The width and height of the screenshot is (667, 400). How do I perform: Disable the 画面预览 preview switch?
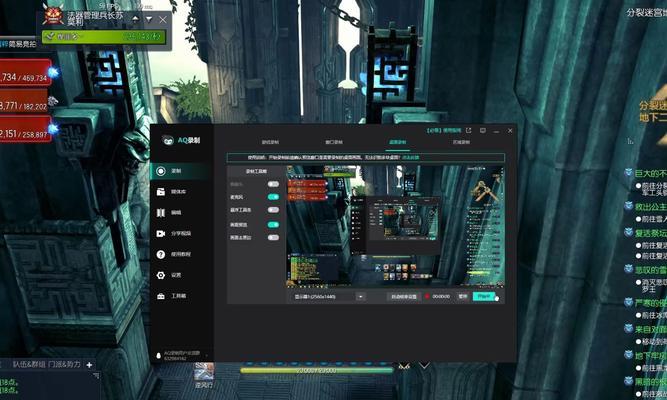point(273,224)
